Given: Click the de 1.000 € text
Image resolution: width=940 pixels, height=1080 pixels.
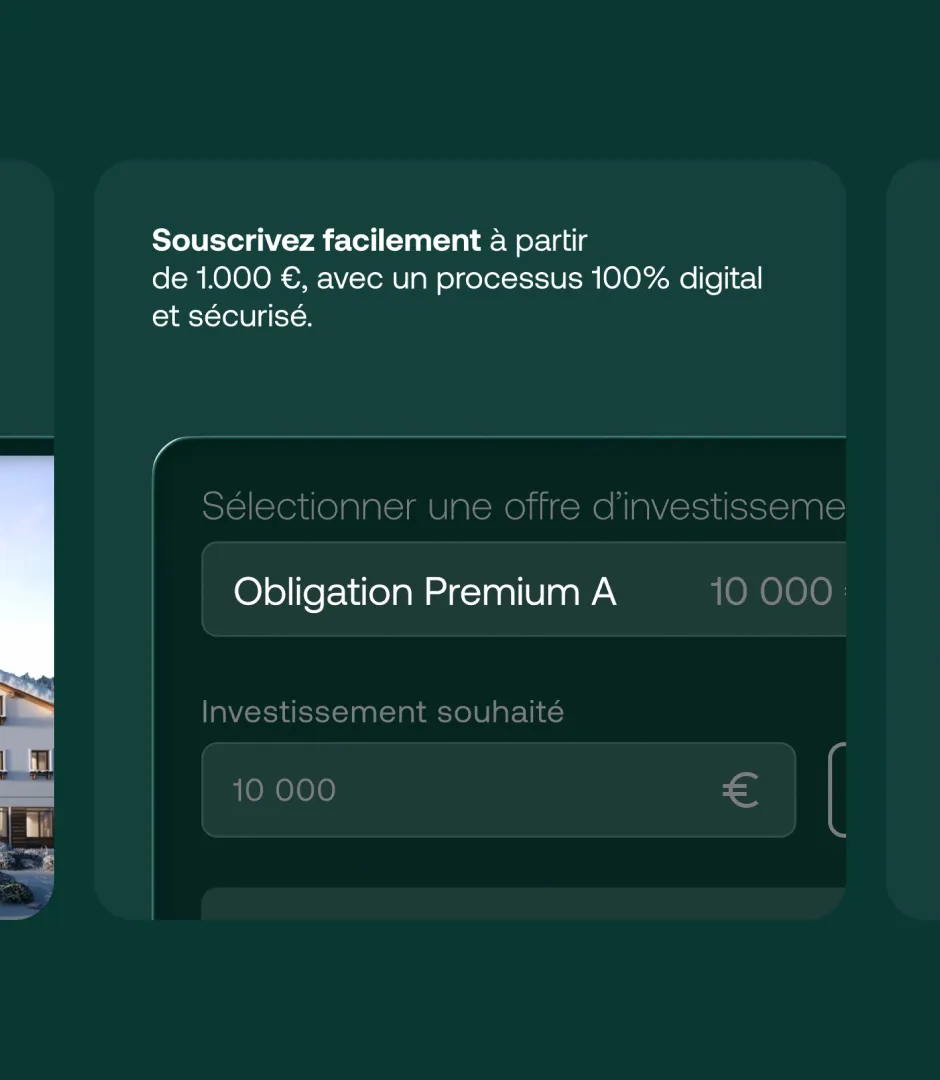Looking at the screenshot, I should (229, 278).
